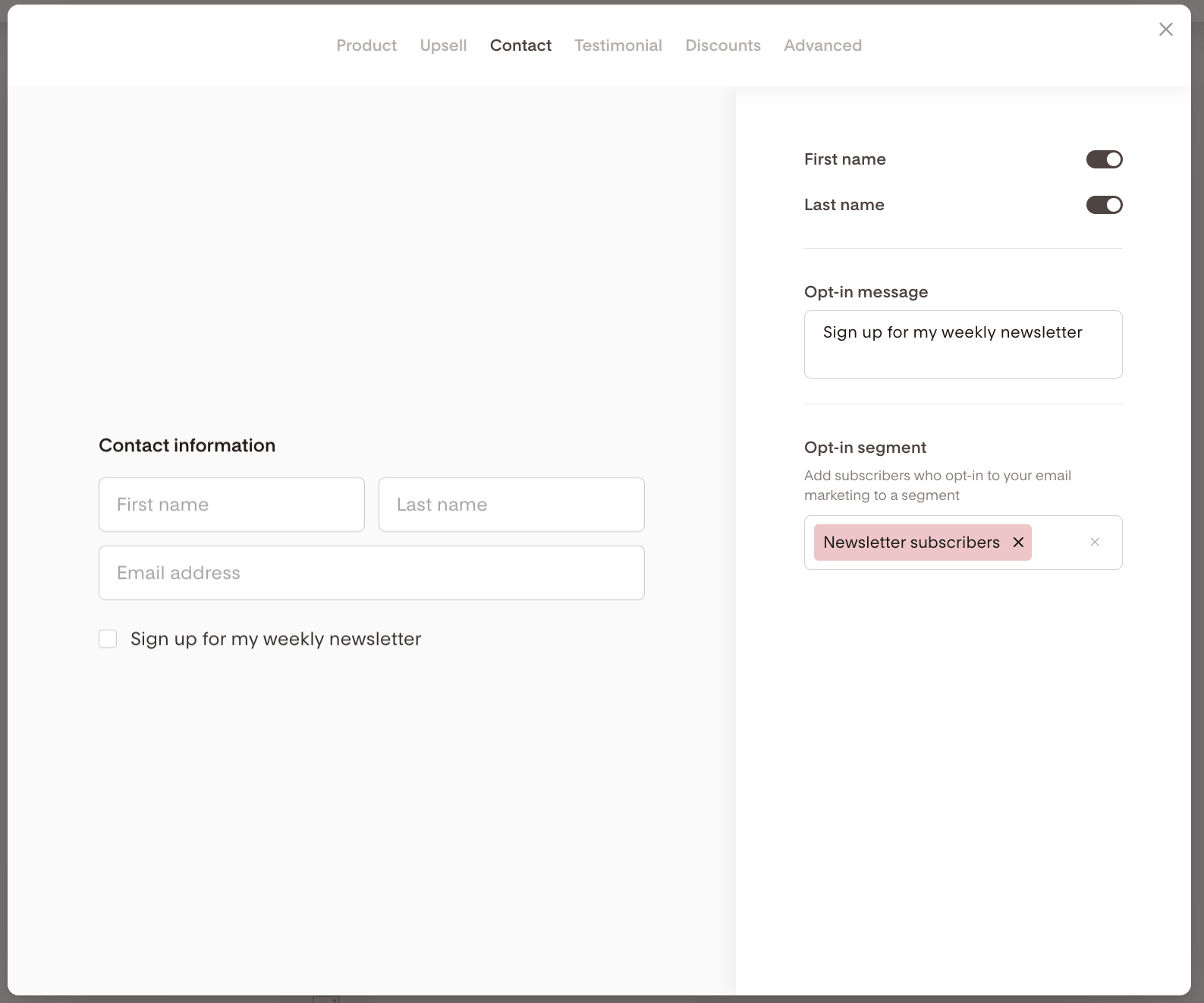The height and width of the screenshot is (1003, 1204).
Task: Clear all selected opt-in segments
Action: pyautogui.click(x=1094, y=542)
